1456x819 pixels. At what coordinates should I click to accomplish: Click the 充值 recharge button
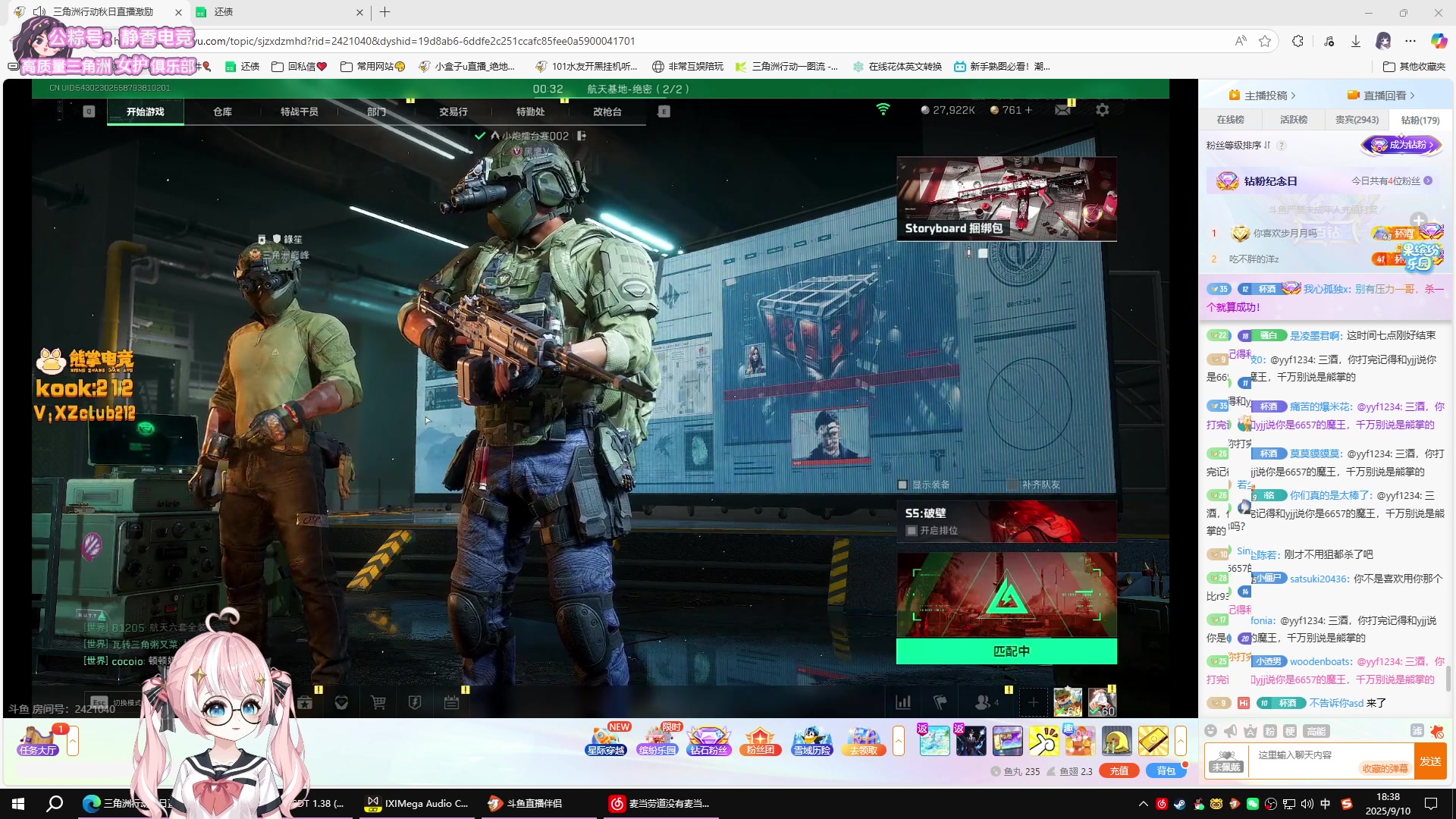coord(1119,771)
